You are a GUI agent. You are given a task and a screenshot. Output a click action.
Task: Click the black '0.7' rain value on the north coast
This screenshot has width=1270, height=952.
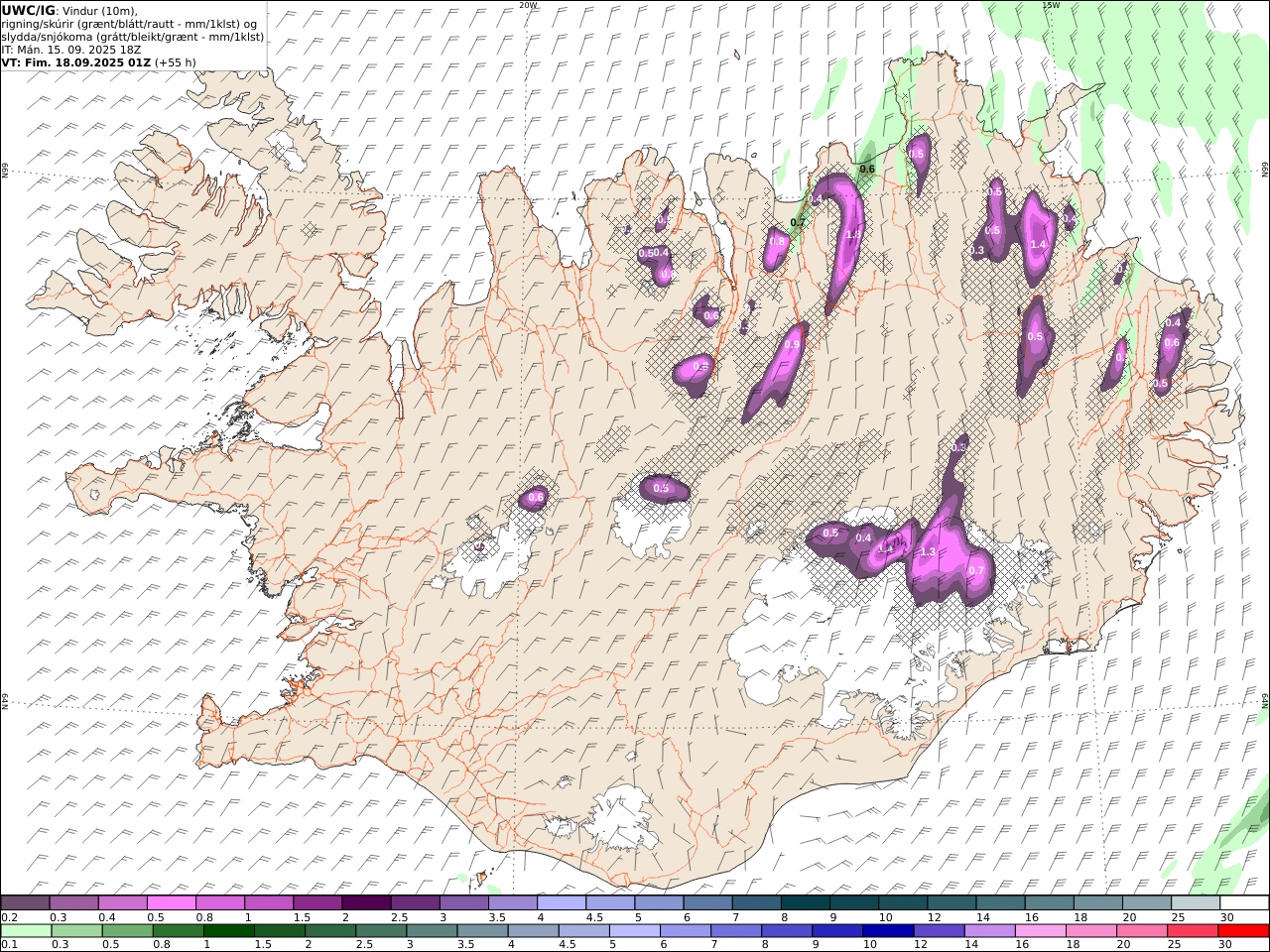click(798, 223)
